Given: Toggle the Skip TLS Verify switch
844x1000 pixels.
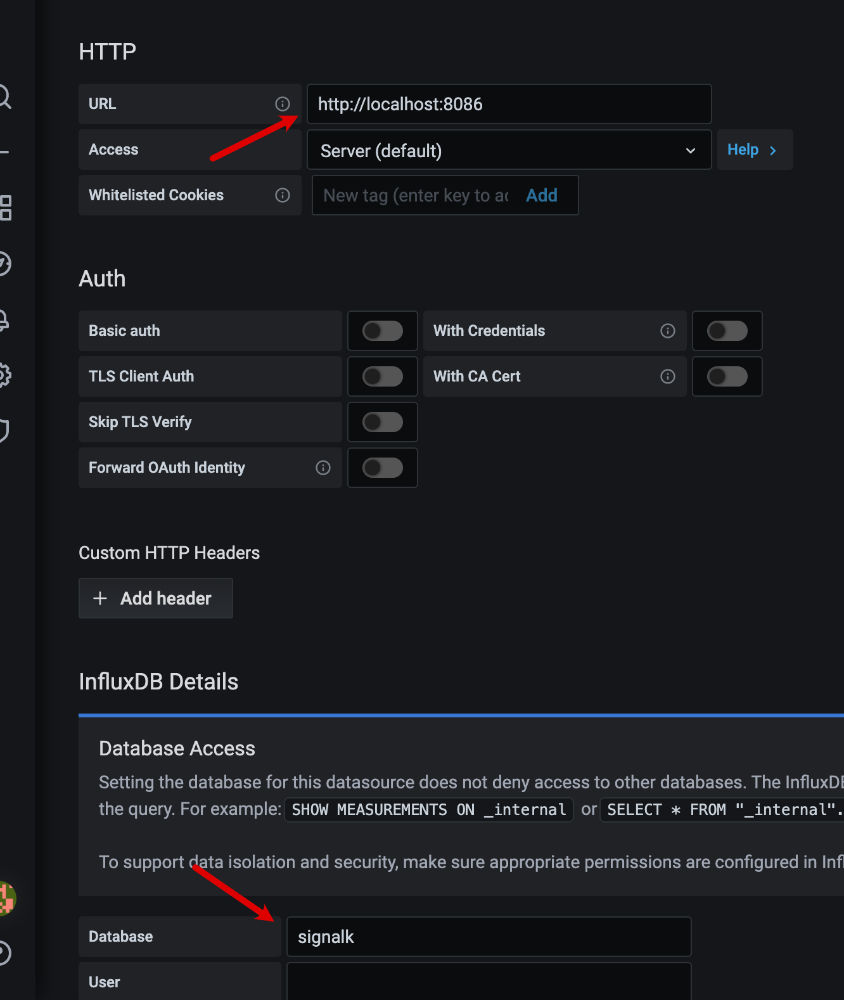Looking at the screenshot, I should pyautogui.click(x=382, y=422).
